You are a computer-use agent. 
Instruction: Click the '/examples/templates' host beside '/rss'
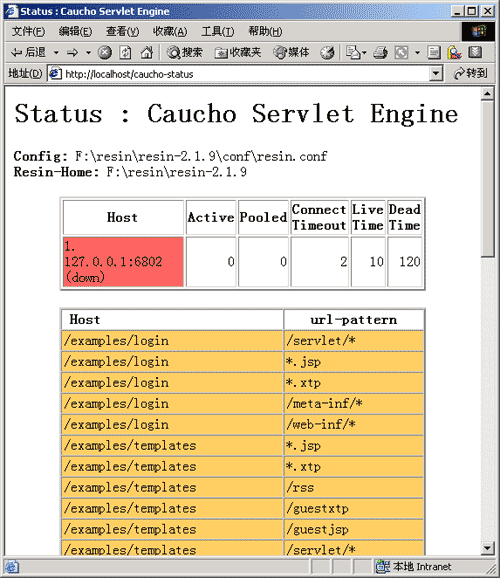tap(172, 488)
